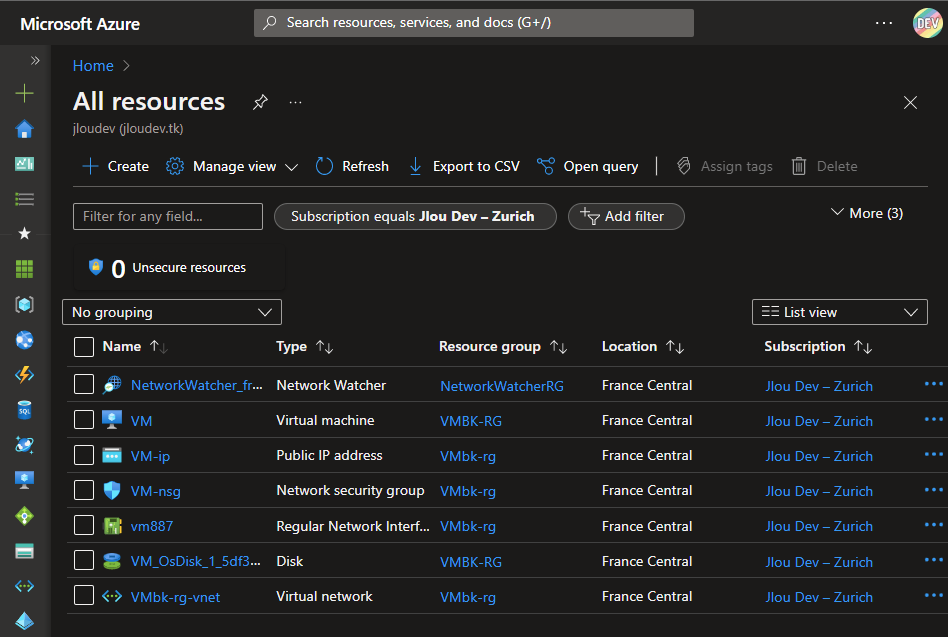Open VM_OsDisk_1_5df3... disk link
948x637 pixels.
click(x=196, y=561)
